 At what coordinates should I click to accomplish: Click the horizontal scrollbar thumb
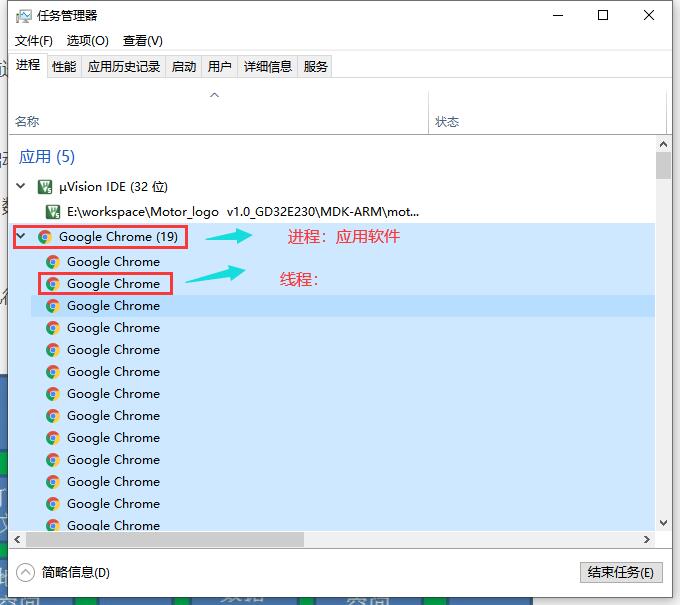point(165,540)
